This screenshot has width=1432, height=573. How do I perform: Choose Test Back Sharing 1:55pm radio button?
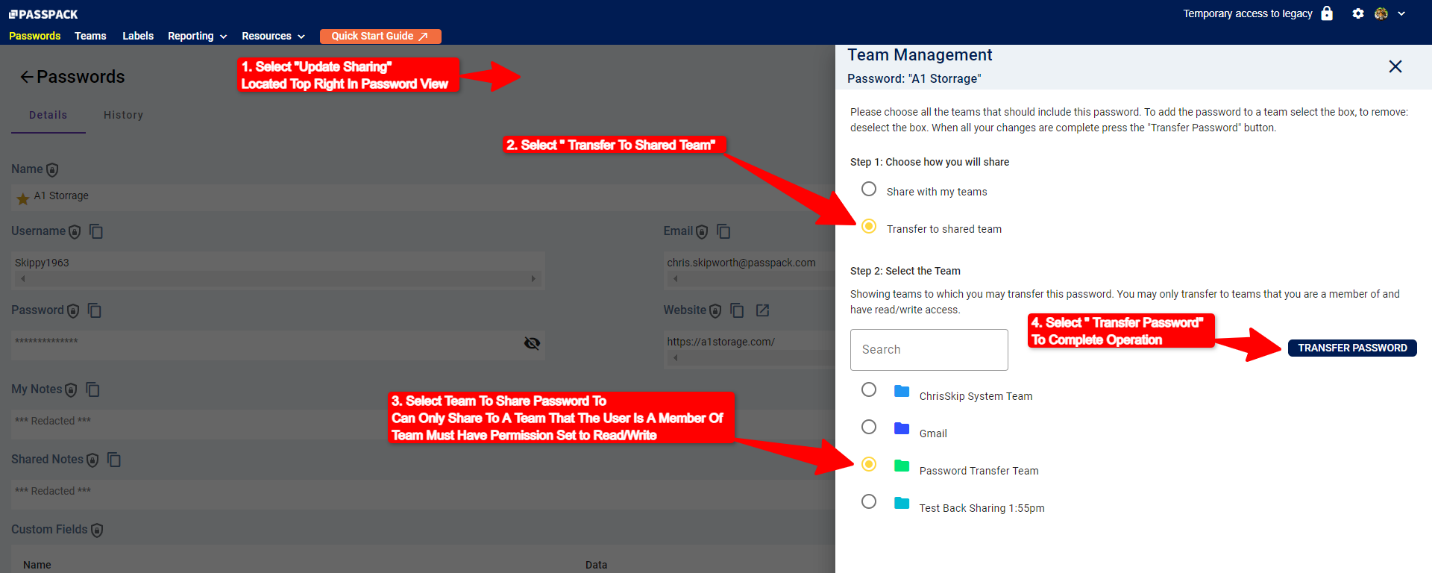[x=869, y=501]
